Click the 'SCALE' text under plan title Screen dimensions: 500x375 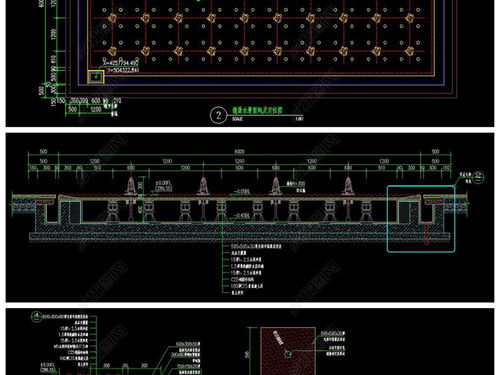pos(237,119)
